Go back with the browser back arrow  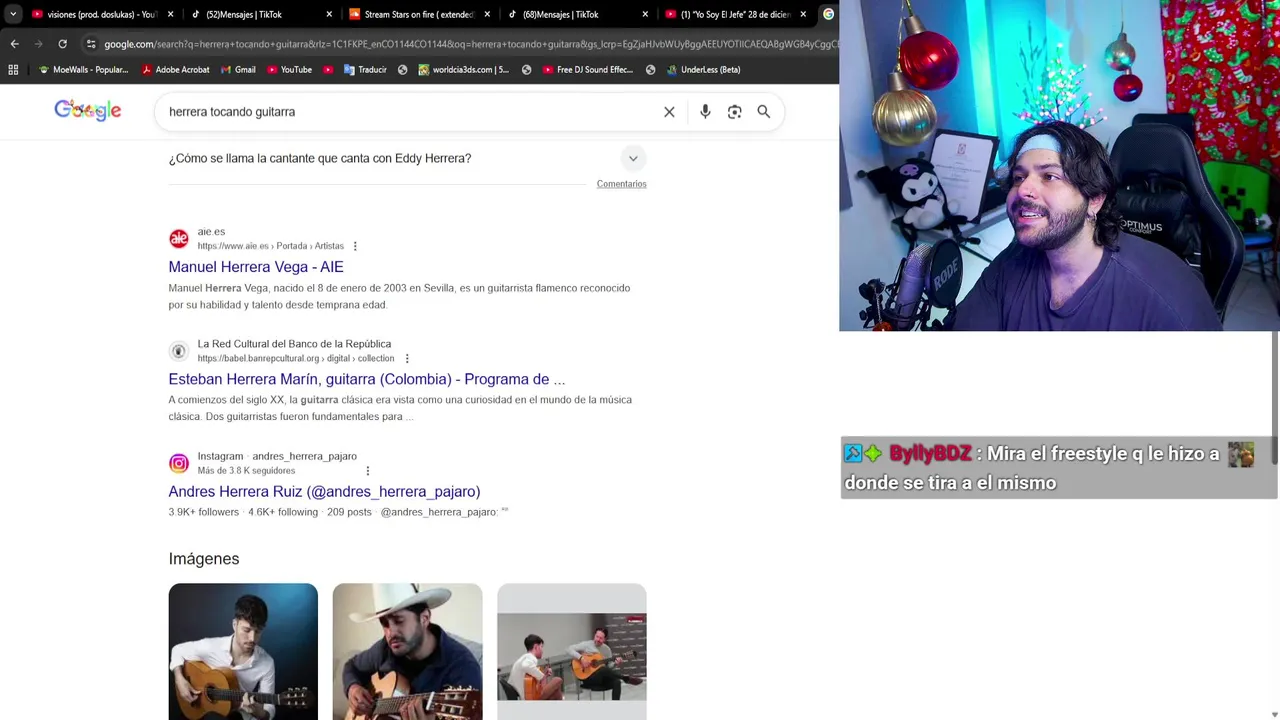coord(14,44)
